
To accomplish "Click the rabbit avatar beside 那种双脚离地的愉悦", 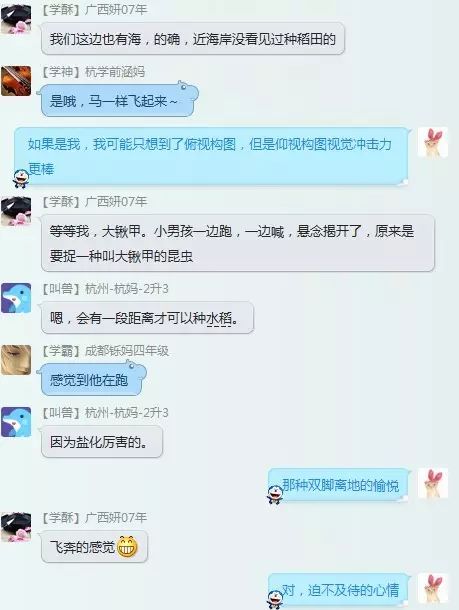I will [433, 483].
